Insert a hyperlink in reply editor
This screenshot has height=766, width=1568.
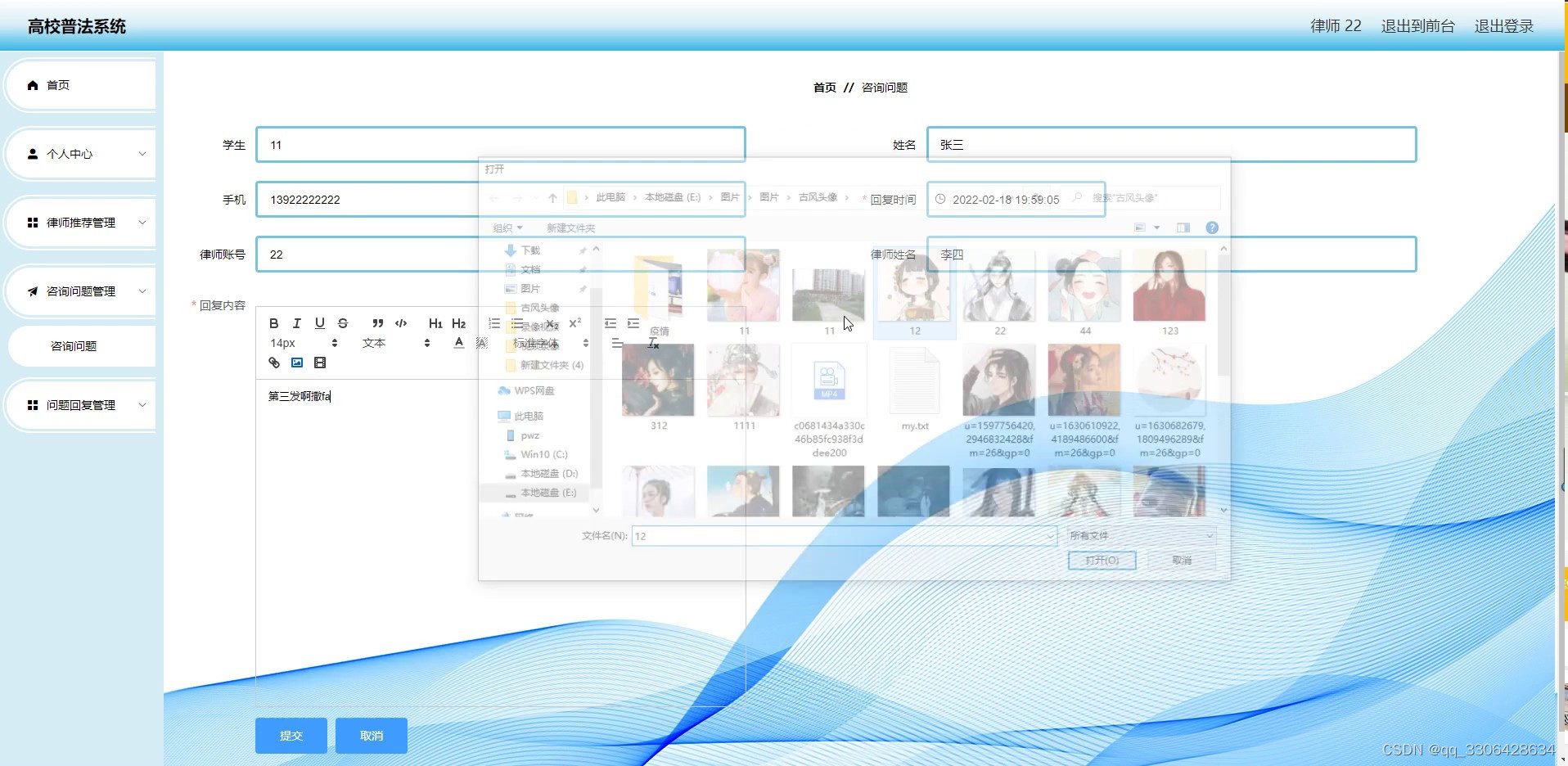point(274,363)
